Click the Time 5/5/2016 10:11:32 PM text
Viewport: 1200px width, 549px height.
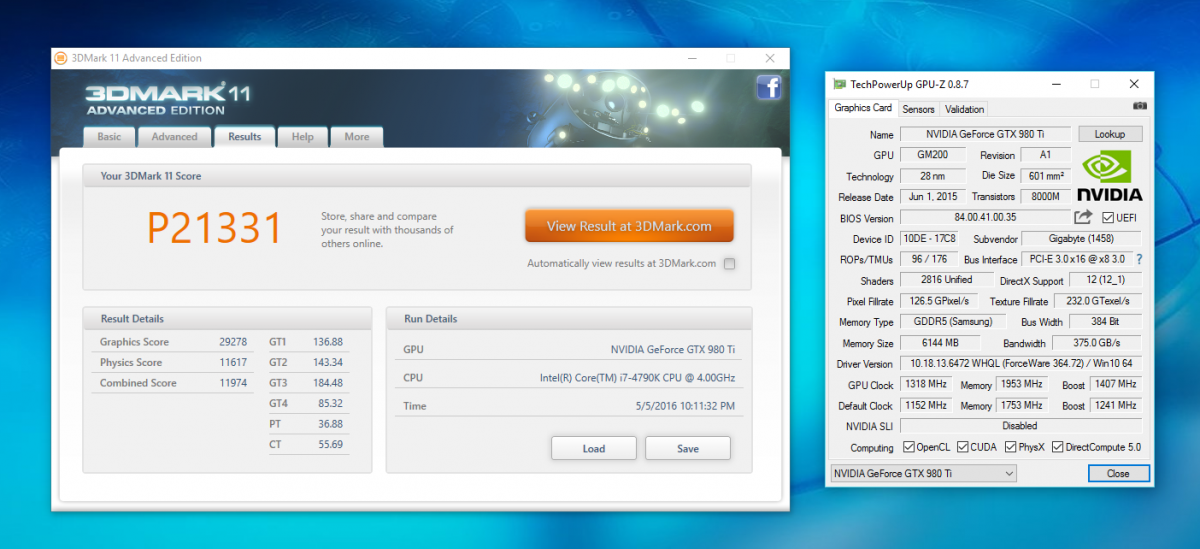pyautogui.click(x=685, y=406)
